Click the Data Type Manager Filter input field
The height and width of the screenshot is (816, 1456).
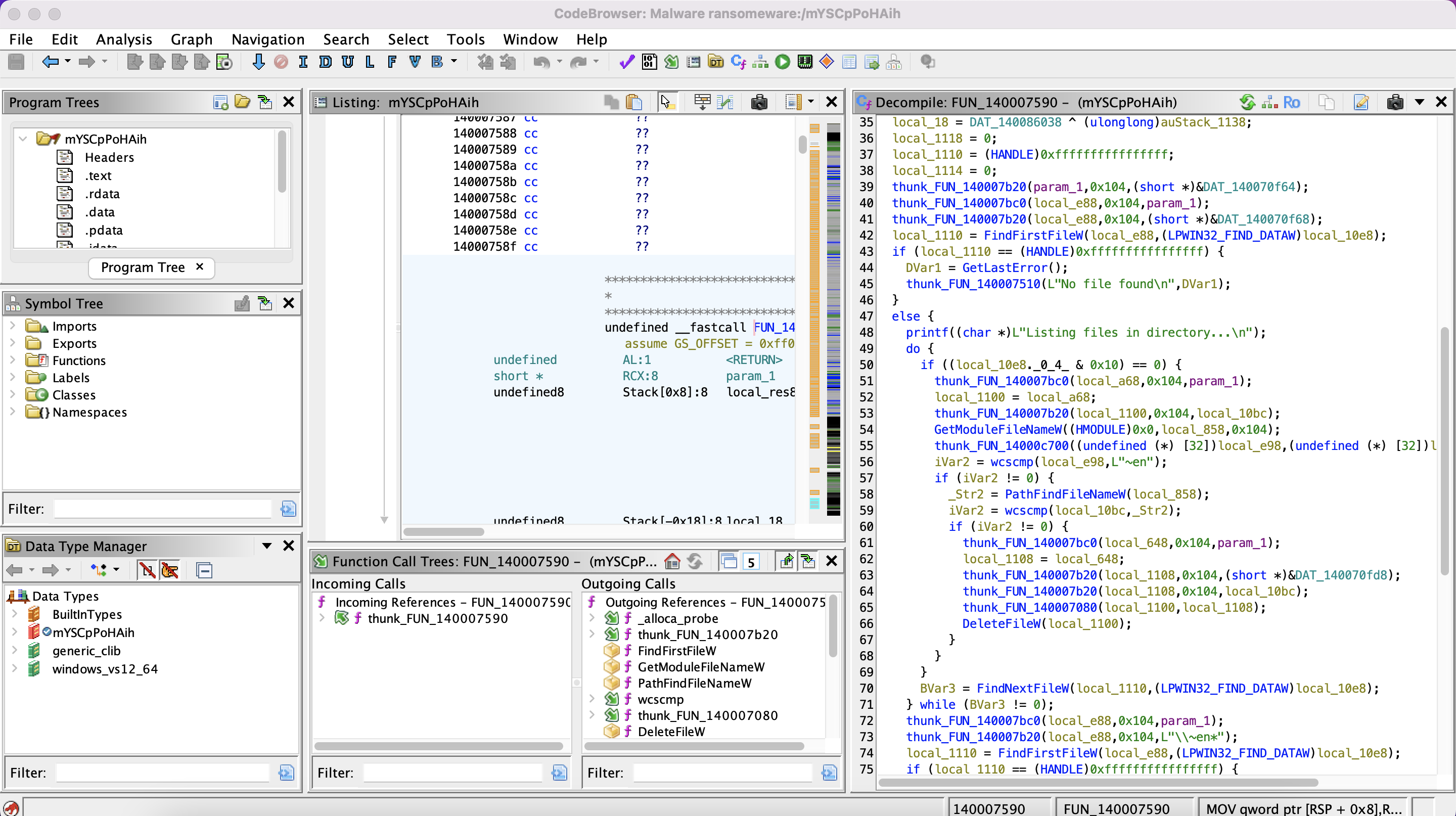pos(163,773)
